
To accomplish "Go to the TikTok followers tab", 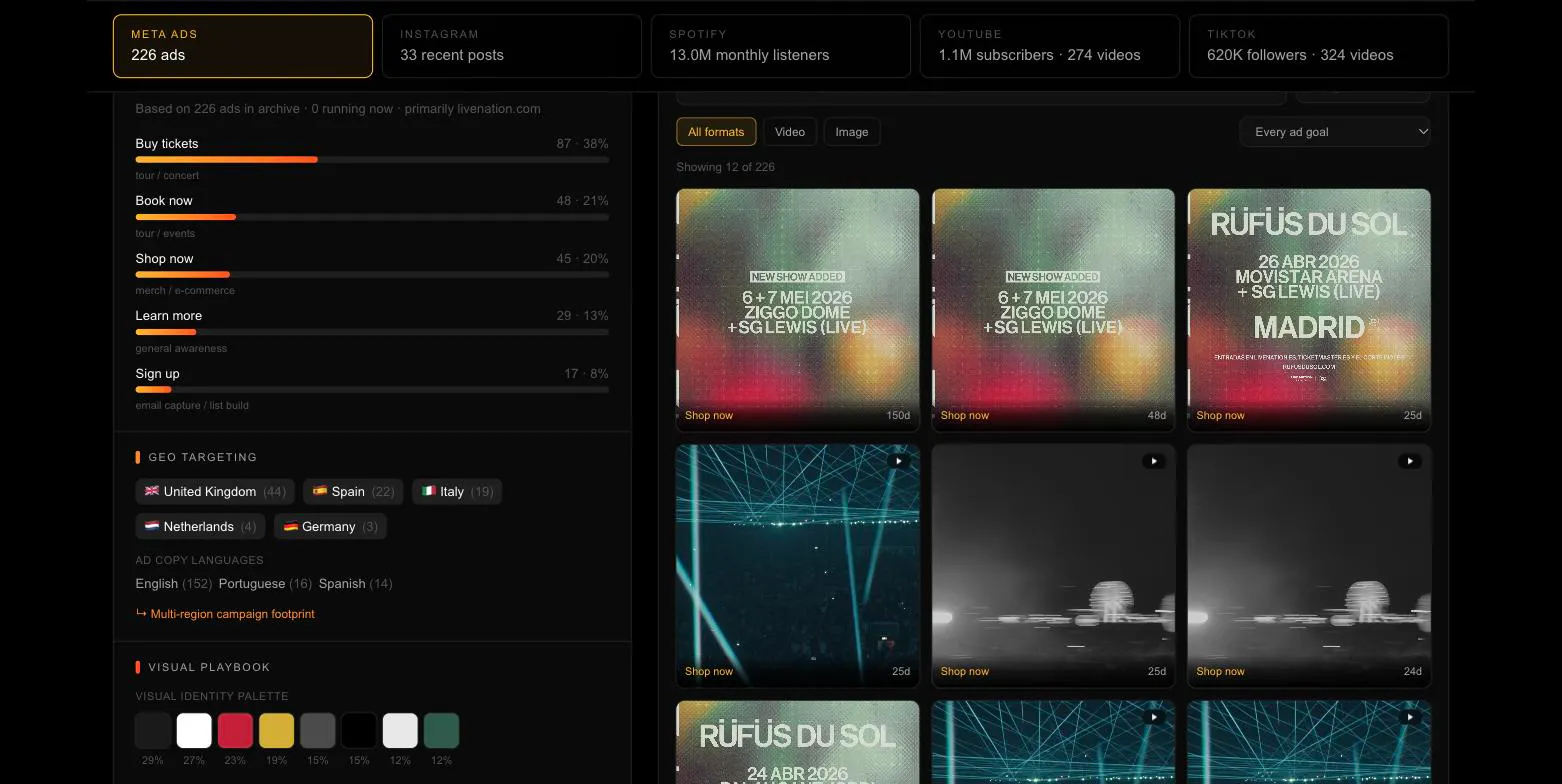I will [x=1319, y=46].
